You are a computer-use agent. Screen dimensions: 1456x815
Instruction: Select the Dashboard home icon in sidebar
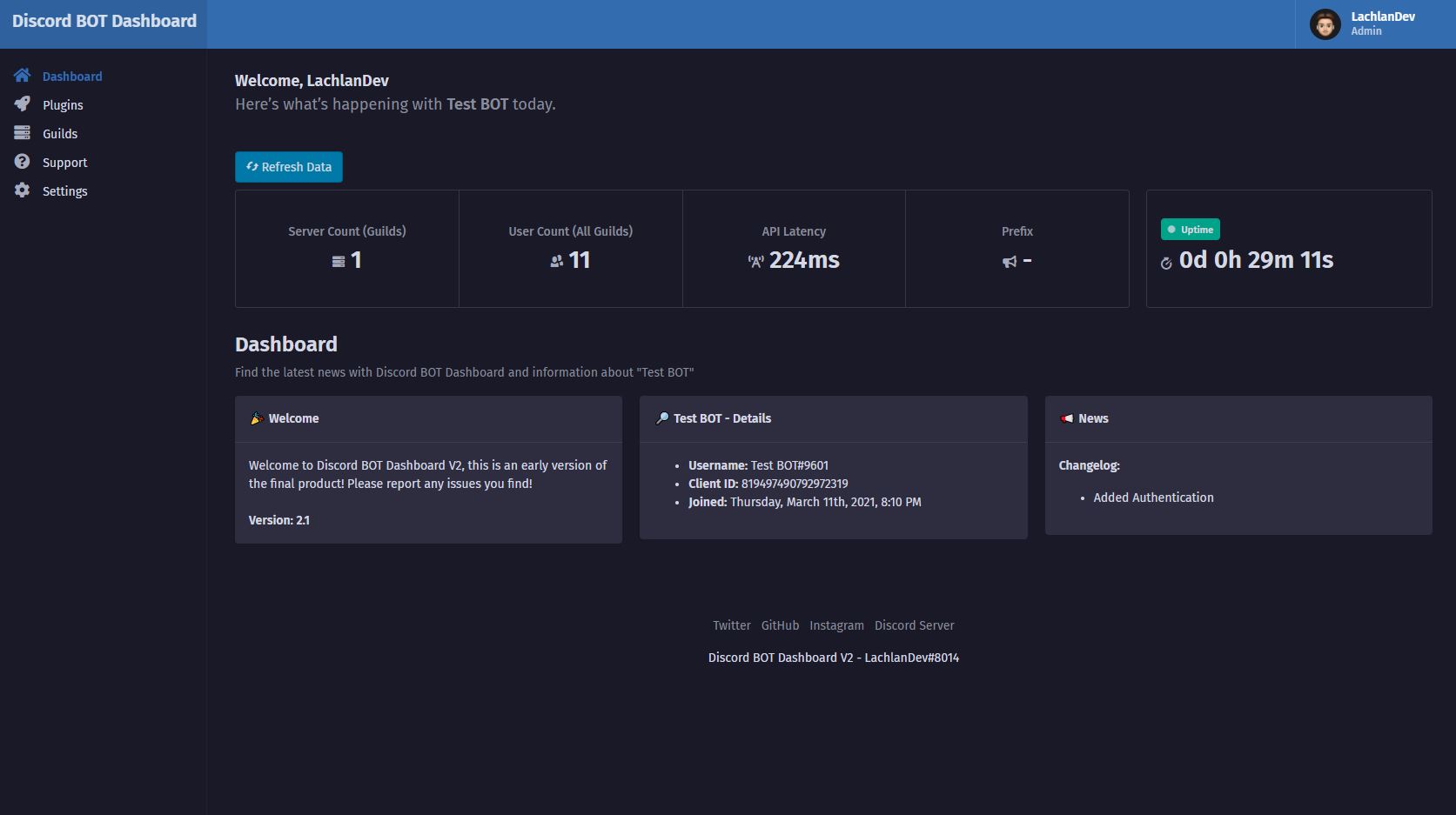coord(22,76)
